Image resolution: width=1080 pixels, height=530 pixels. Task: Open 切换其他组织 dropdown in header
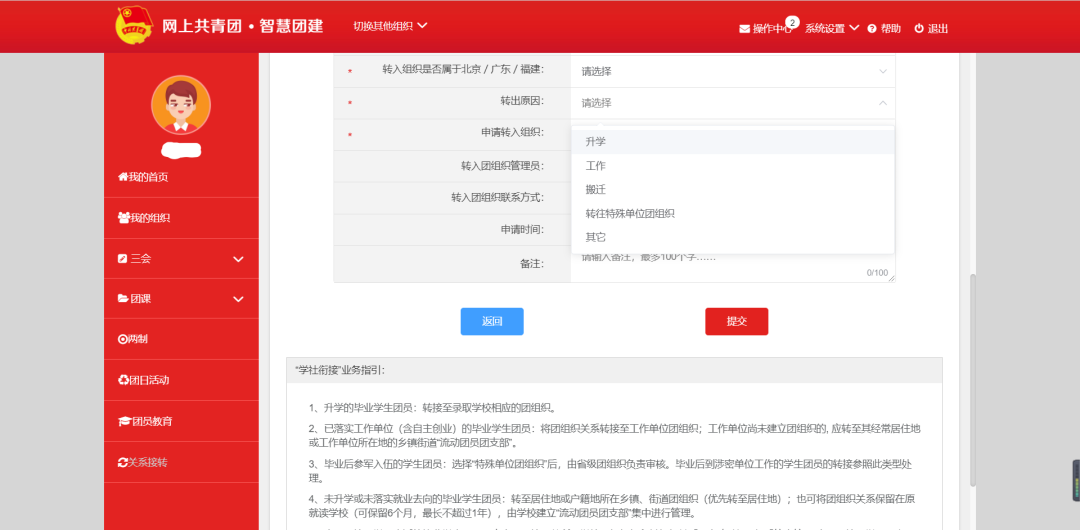pos(390,25)
